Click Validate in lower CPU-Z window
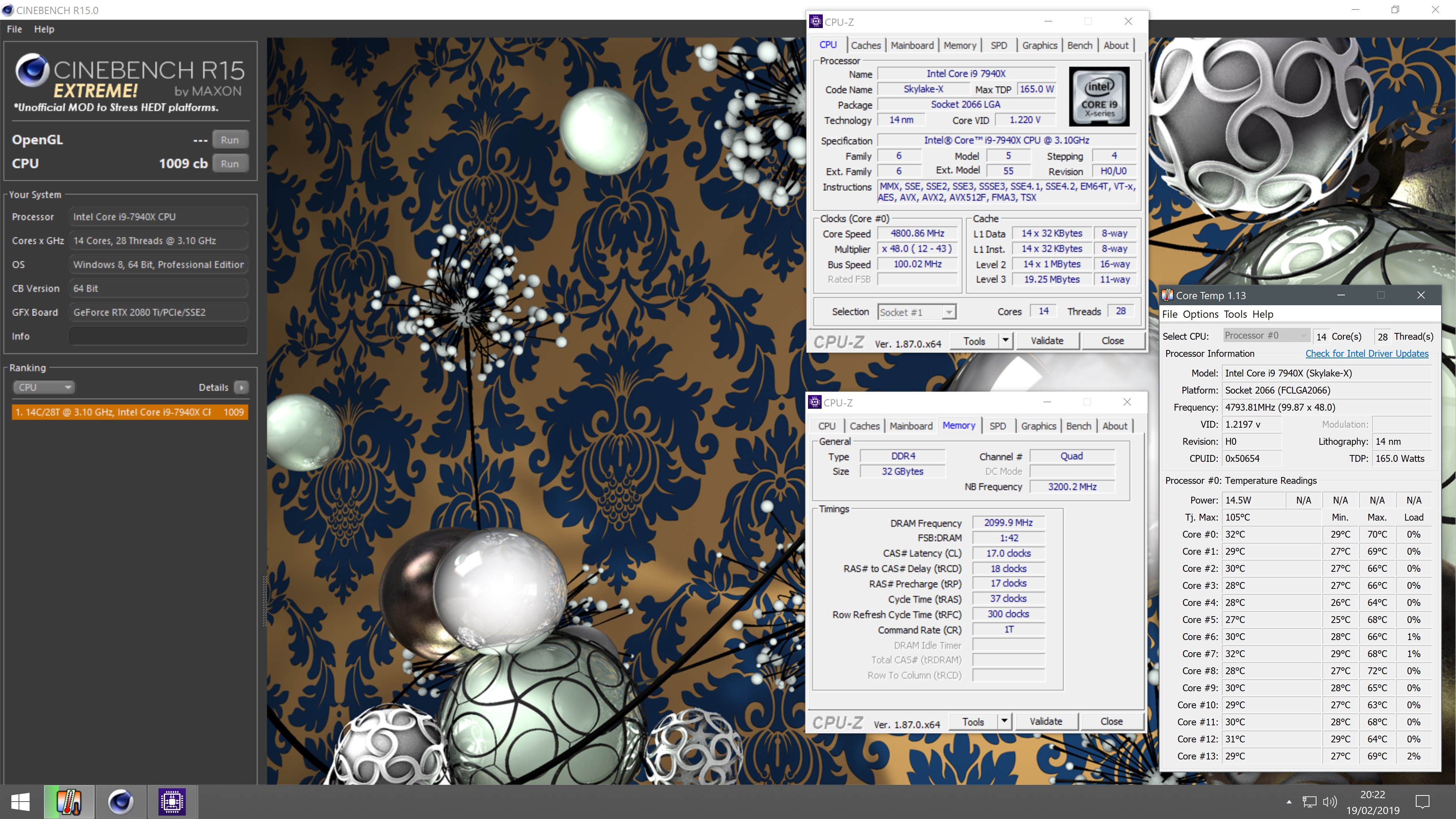Viewport: 1456px width, 819px height. click(x=1046, y=721)
